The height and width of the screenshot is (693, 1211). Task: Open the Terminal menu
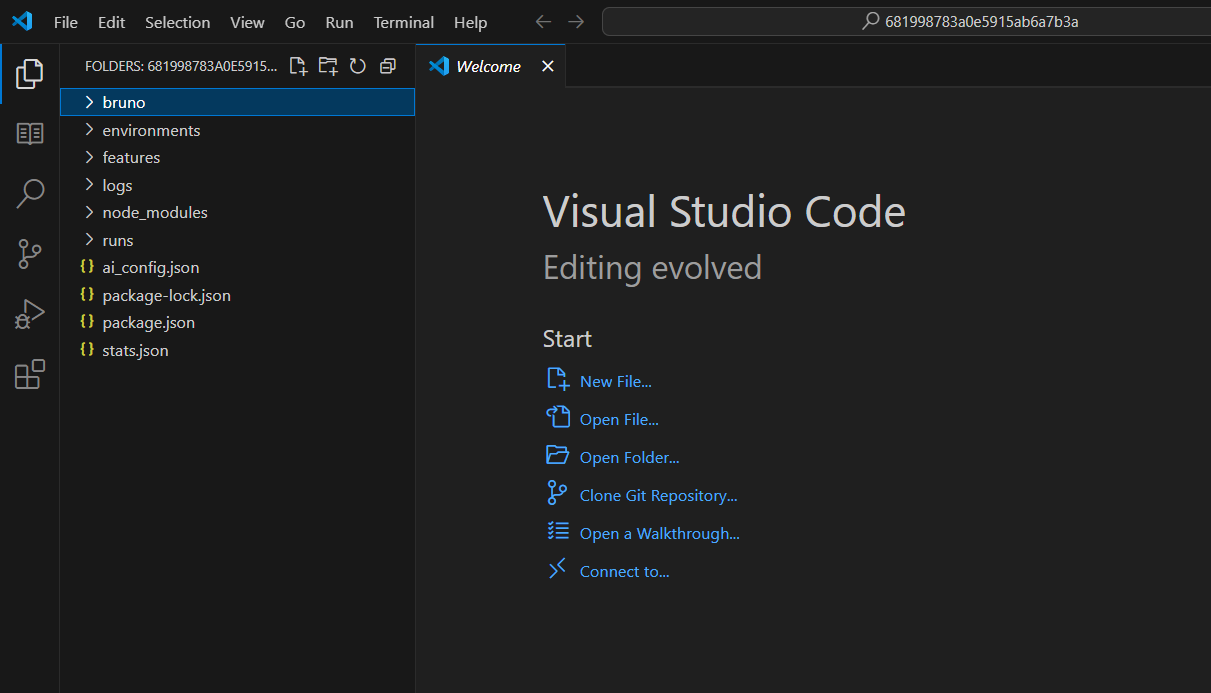(x=403, y=22)
